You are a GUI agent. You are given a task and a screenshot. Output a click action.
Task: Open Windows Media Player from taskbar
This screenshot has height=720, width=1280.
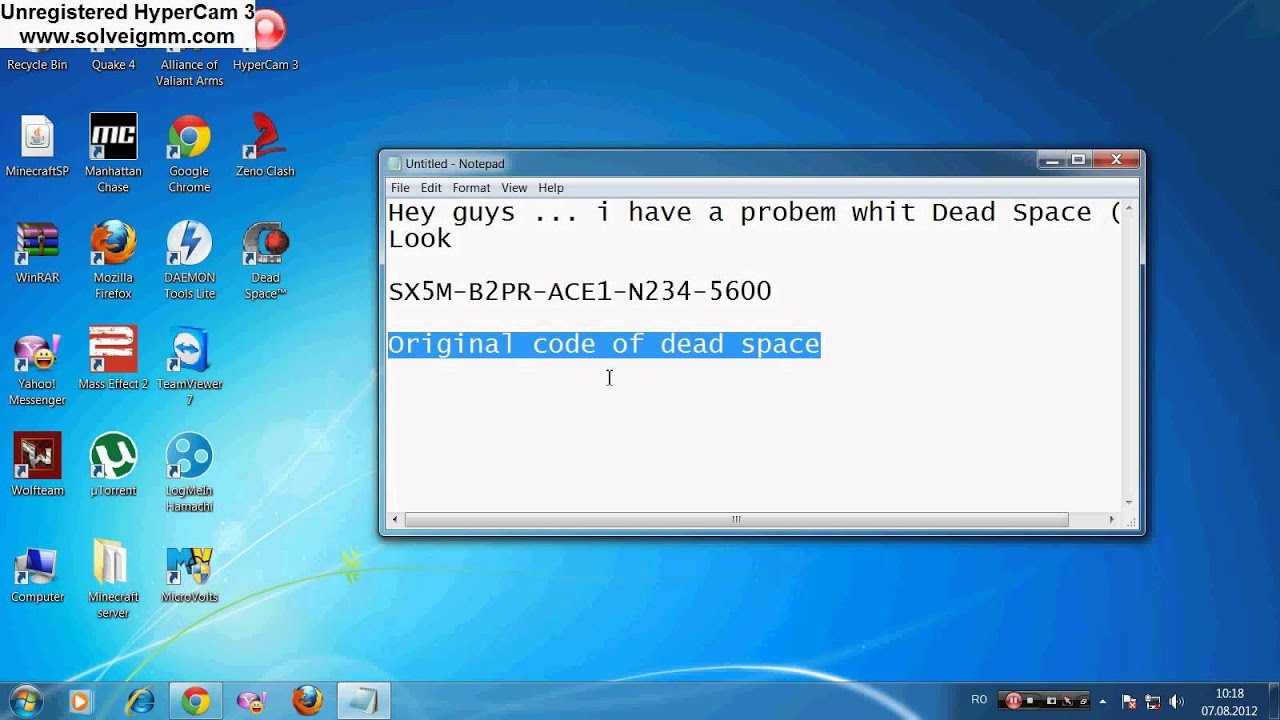80,701
